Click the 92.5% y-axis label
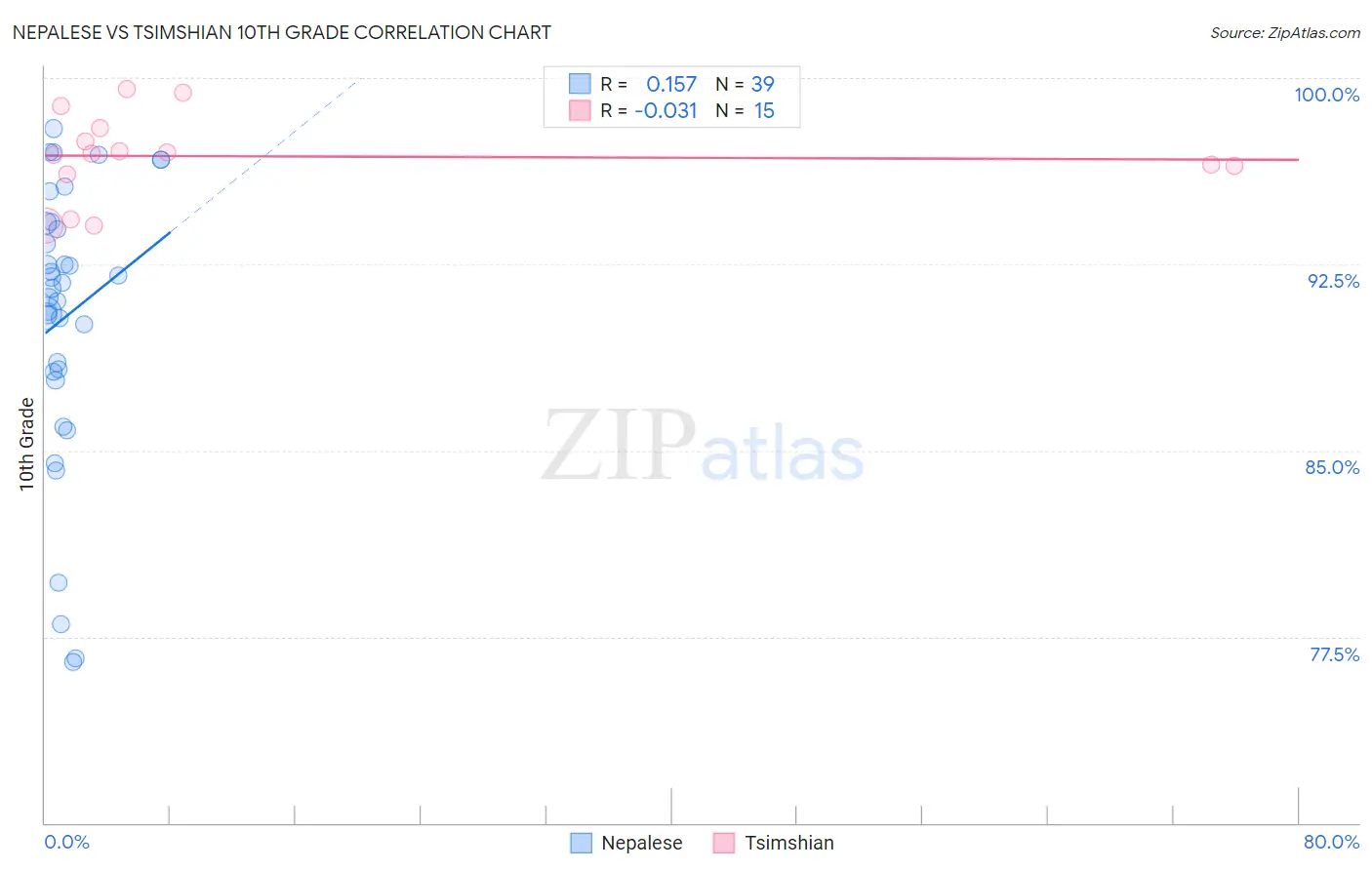 1333,281
